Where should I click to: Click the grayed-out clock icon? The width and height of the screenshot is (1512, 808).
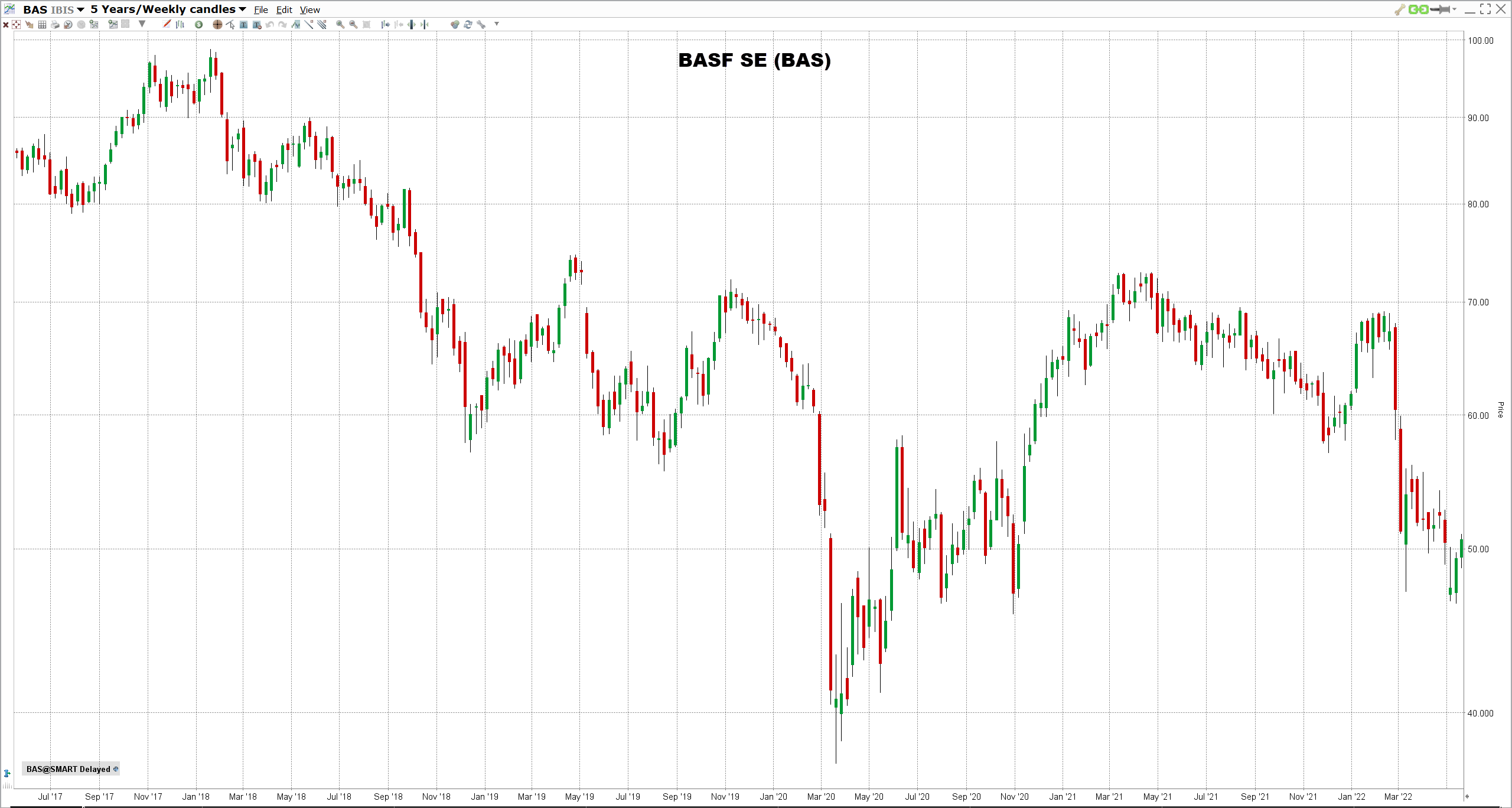click(81, 25)
